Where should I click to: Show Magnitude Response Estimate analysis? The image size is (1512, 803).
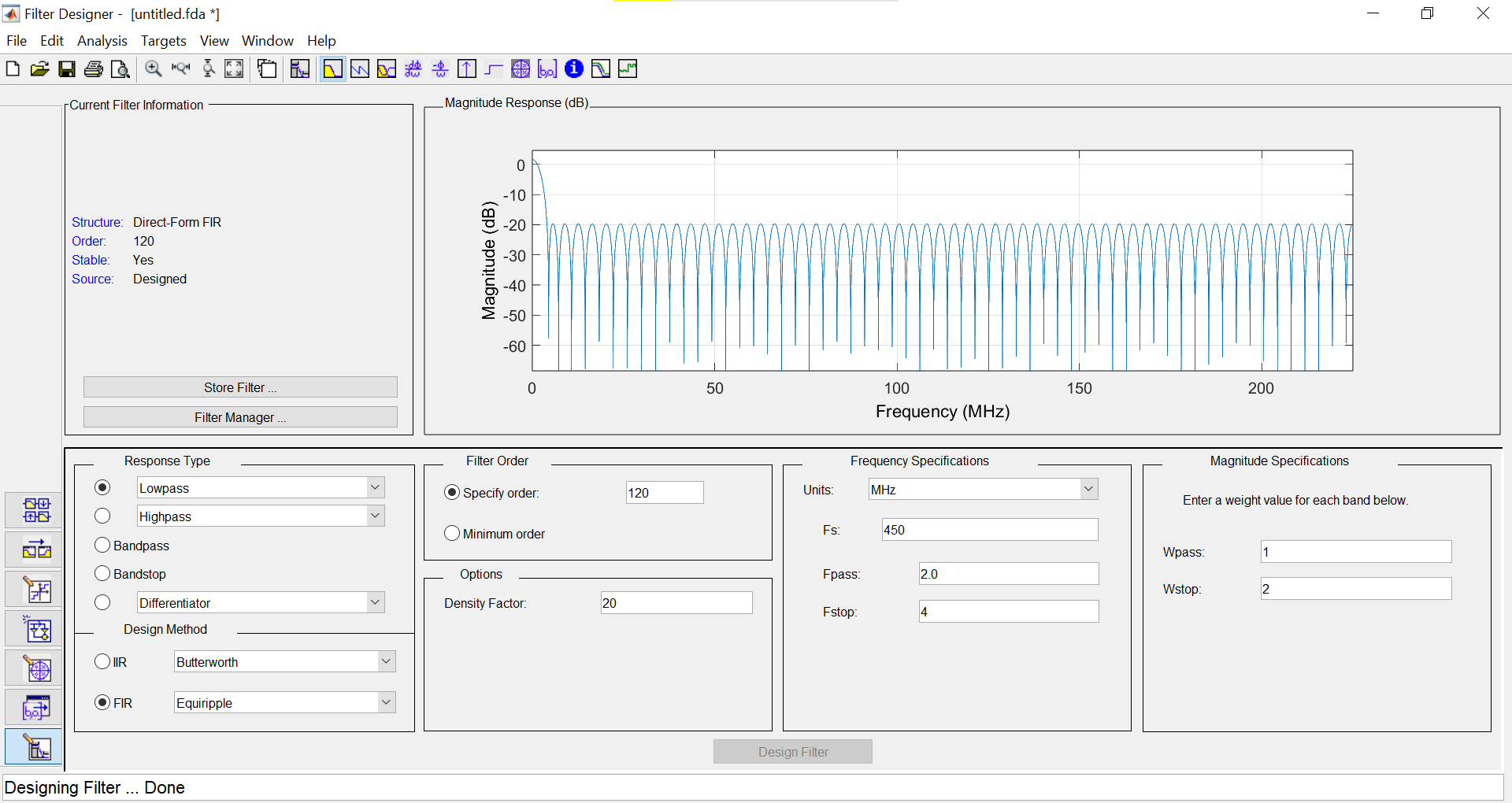601,69
